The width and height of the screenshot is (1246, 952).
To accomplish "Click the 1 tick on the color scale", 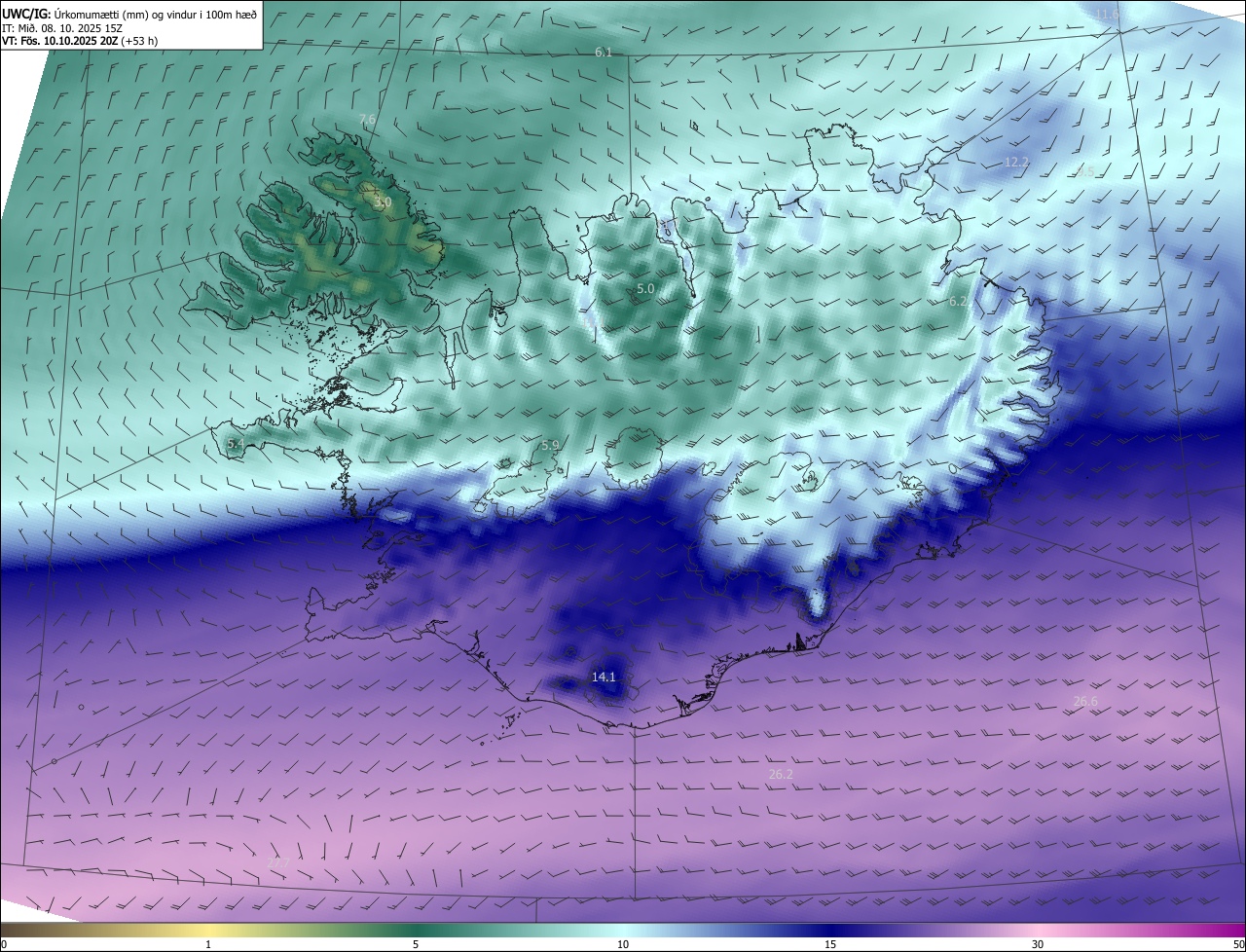I will pos(208,944).
